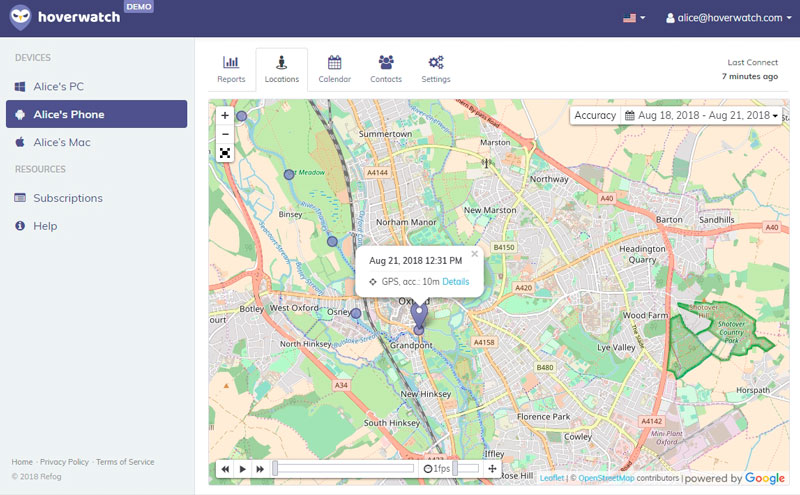
Task: Adjust the 1fps speed slider
Action: coord(466,468)
